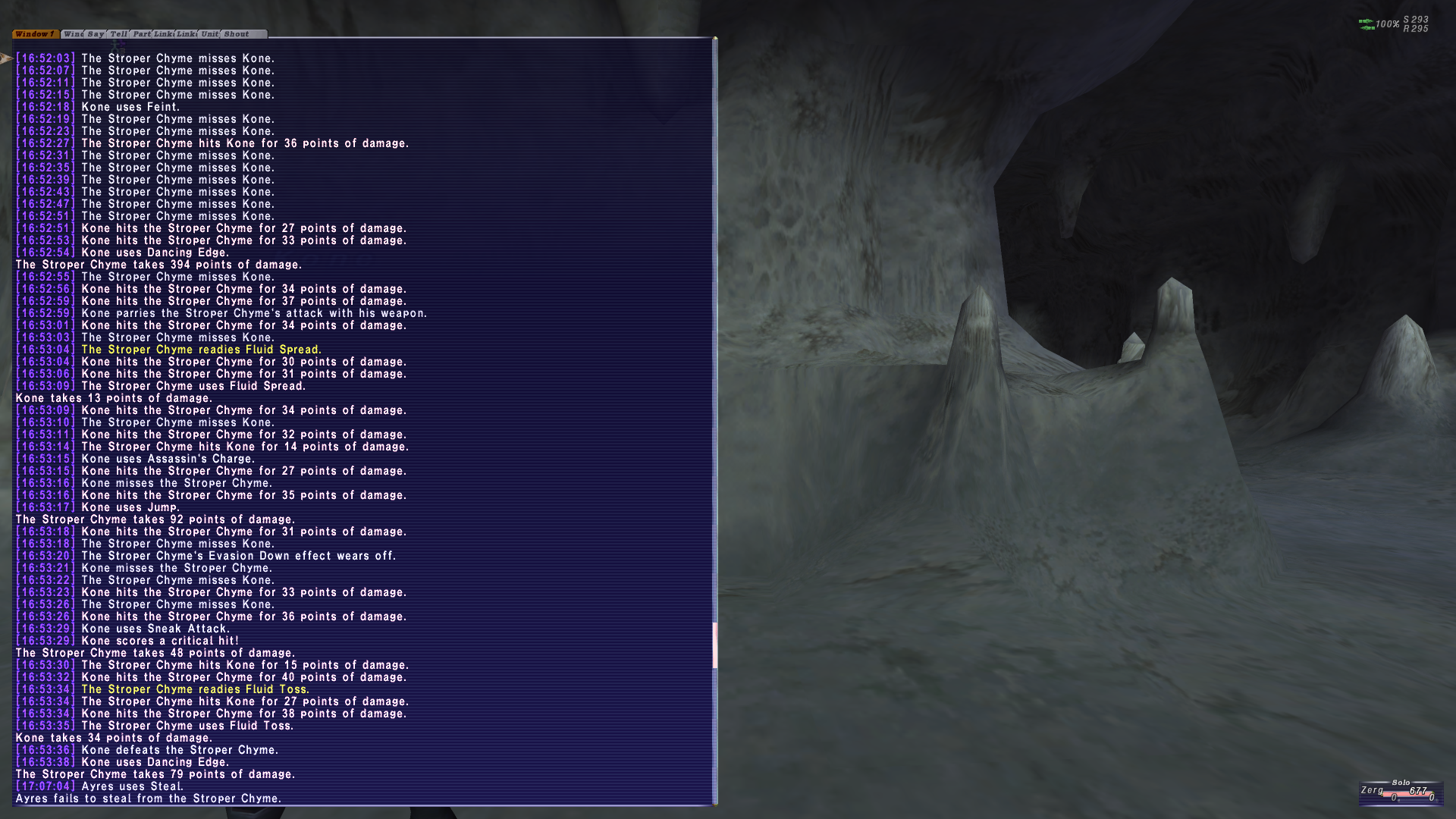This screenshot has width=1456, height=819.
Task: Open the Tell chat tab
Action: [118, 34]
